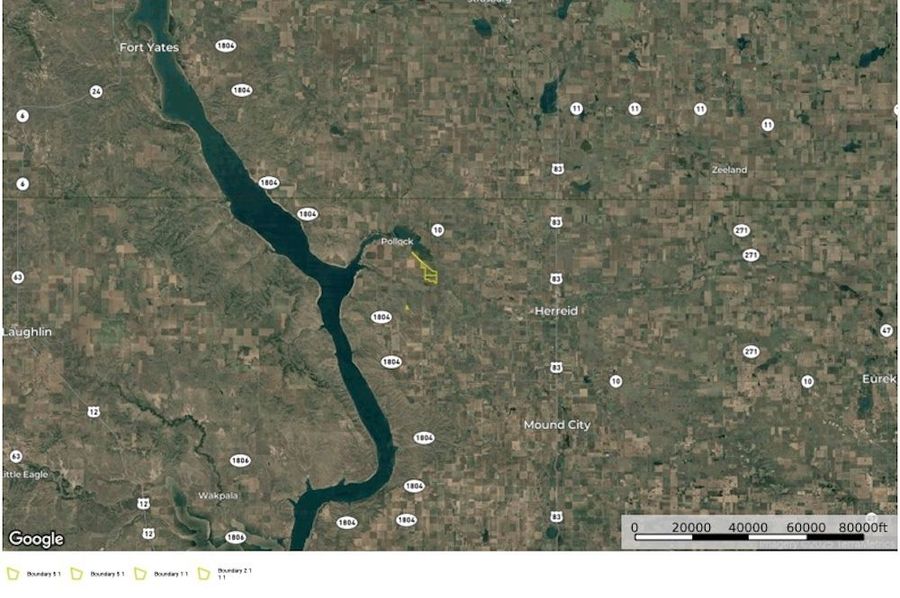Select the yellow boundary outline near Pollock
The width and height of the screenshot is (900, 598).
point(426,269)
